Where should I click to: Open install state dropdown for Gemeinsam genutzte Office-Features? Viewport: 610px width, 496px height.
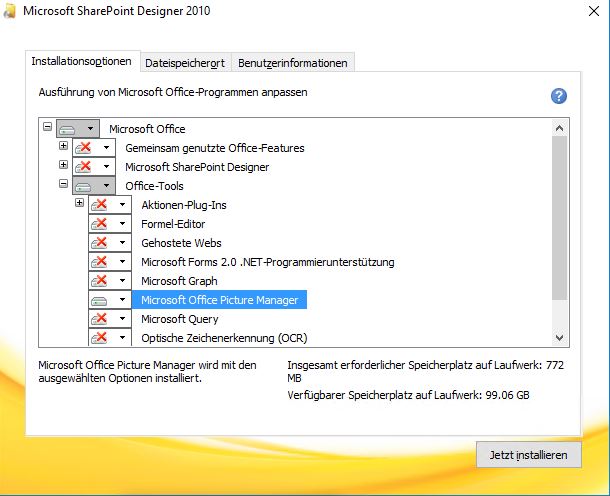click(x=94, y=147)
